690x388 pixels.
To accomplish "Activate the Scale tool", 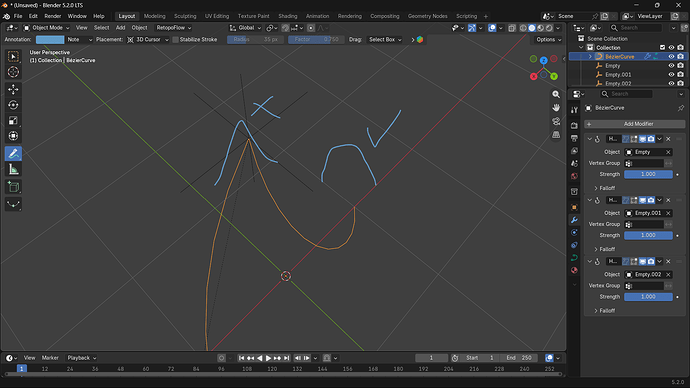I will tap(13, 121).
